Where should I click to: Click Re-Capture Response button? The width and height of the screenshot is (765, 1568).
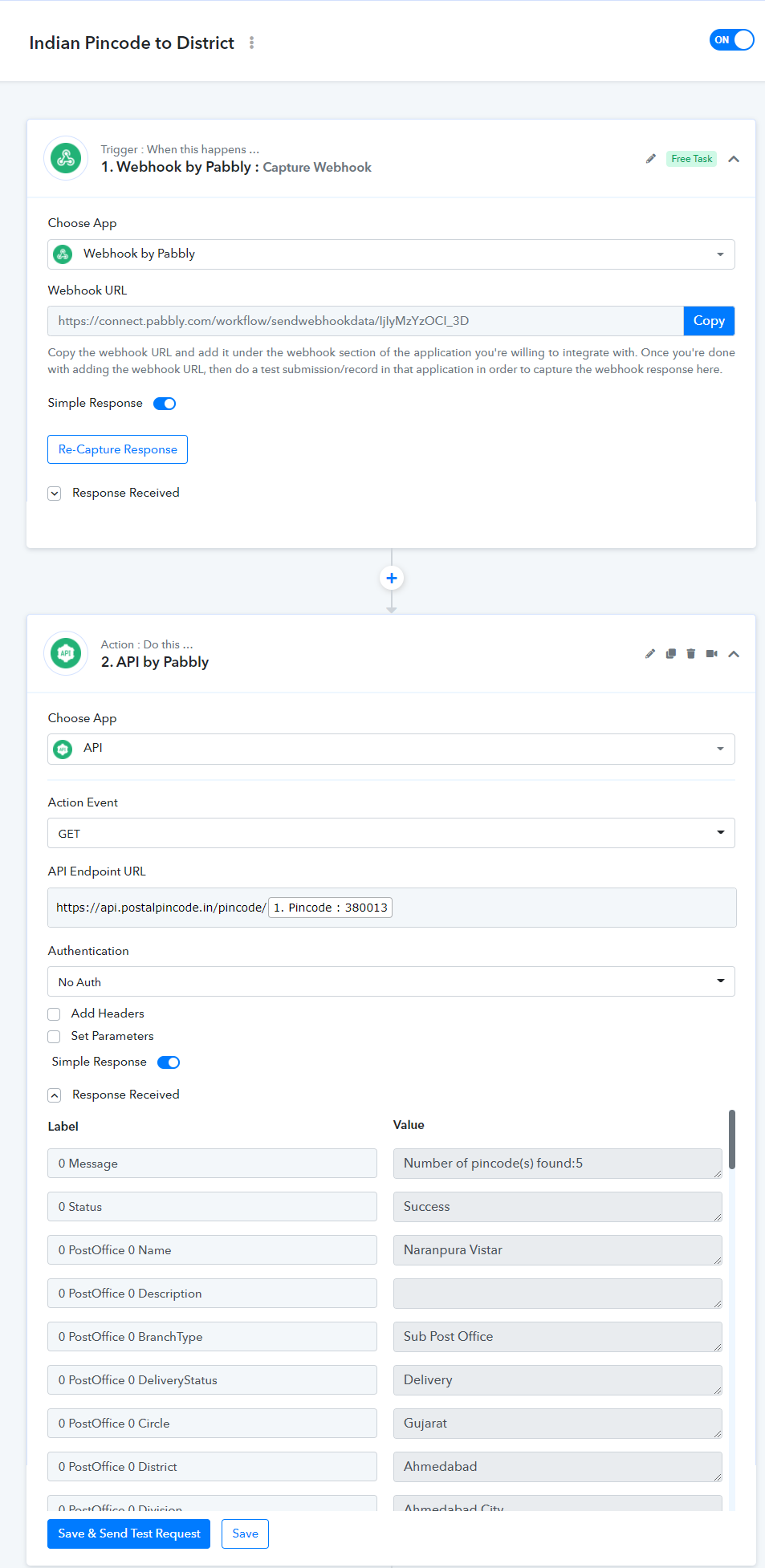117,449
